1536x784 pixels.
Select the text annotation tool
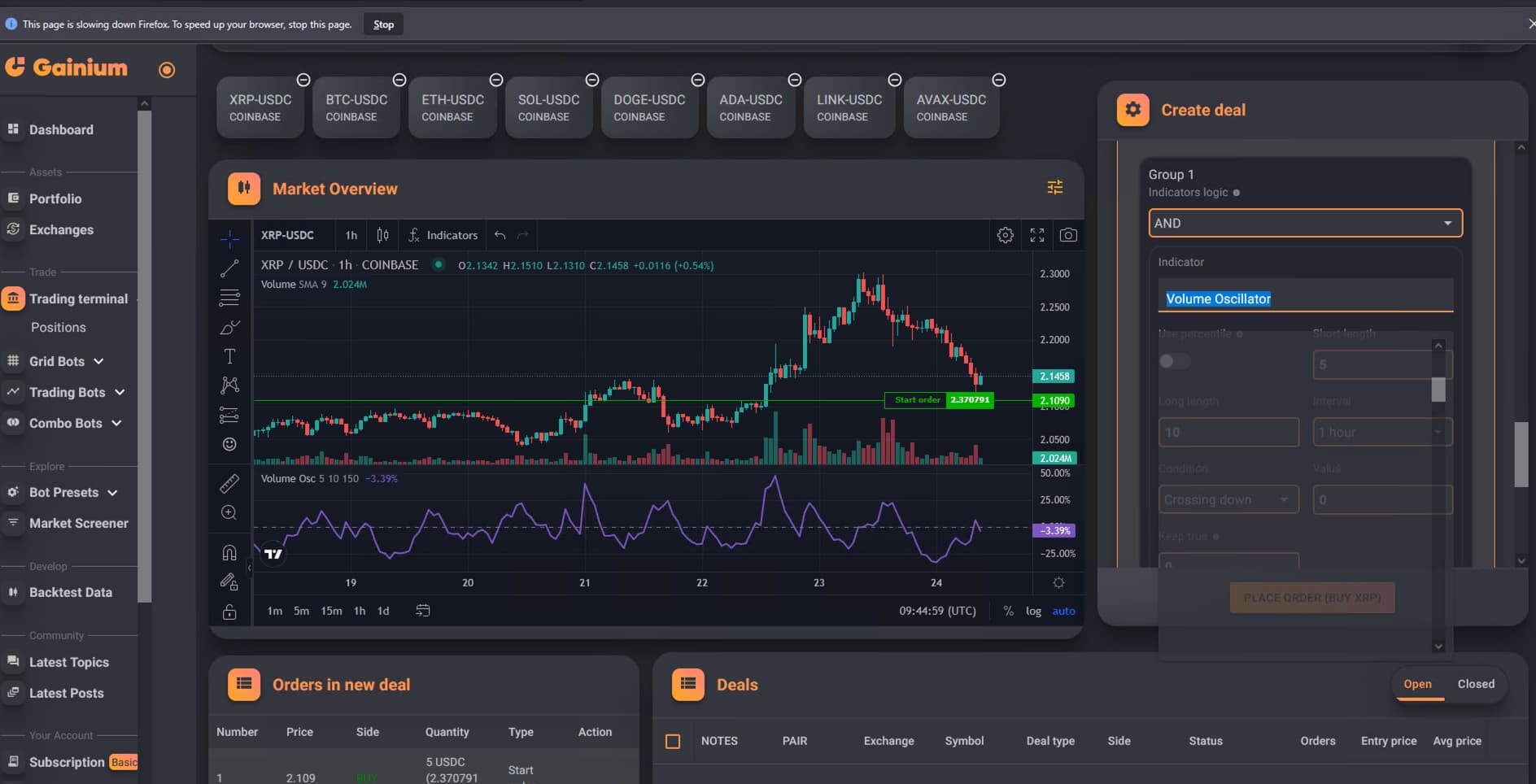230,356
